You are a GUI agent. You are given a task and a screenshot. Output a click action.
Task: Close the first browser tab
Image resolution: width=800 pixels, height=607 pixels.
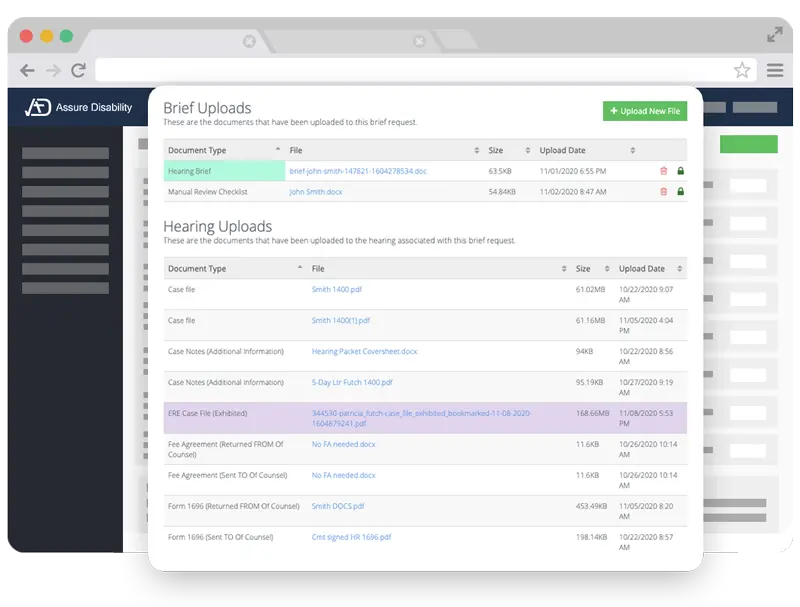[249, 41]
